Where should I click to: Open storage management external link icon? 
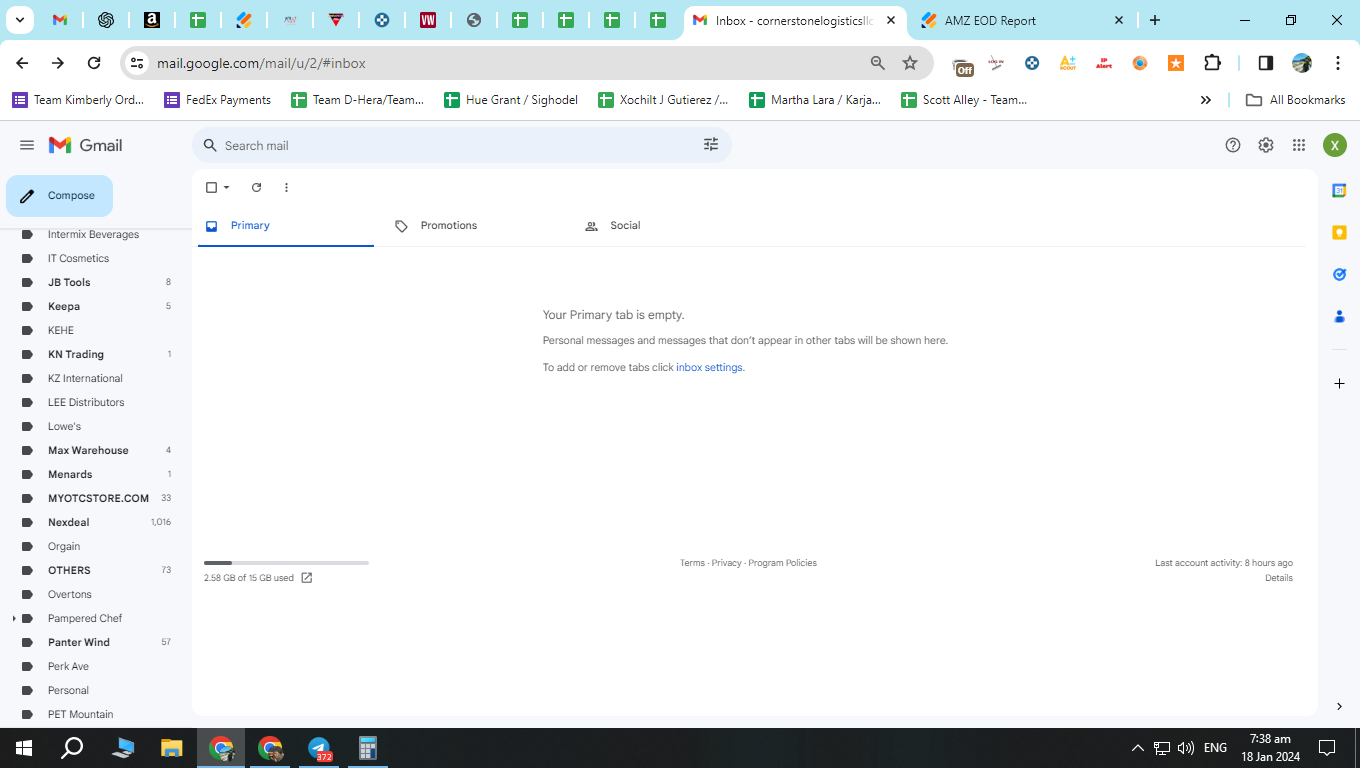pos(307,578)
